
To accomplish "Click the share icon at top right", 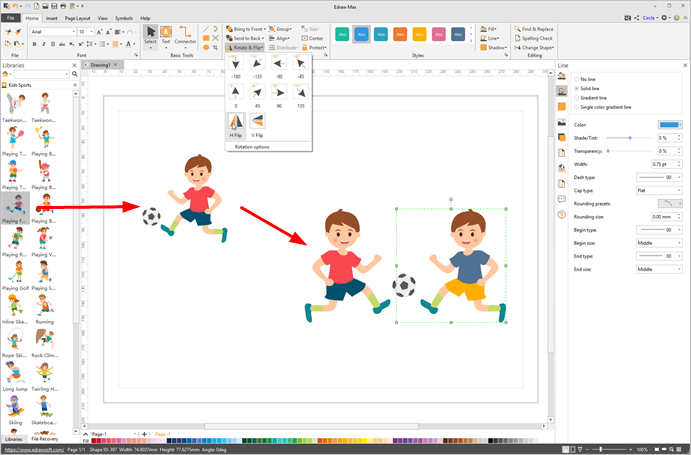I will (x=636, y=18).
